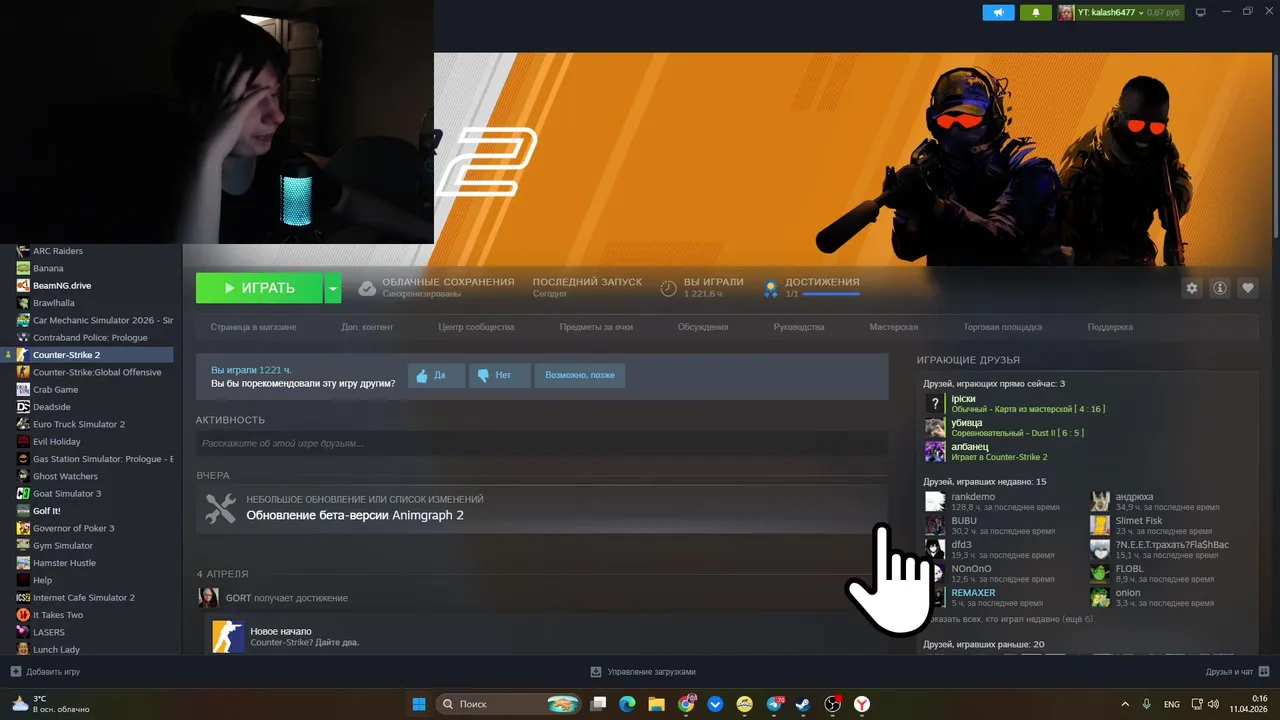
Task: Click the activity text field Расскажите об этой игре
Action: [x=542, y=443]
